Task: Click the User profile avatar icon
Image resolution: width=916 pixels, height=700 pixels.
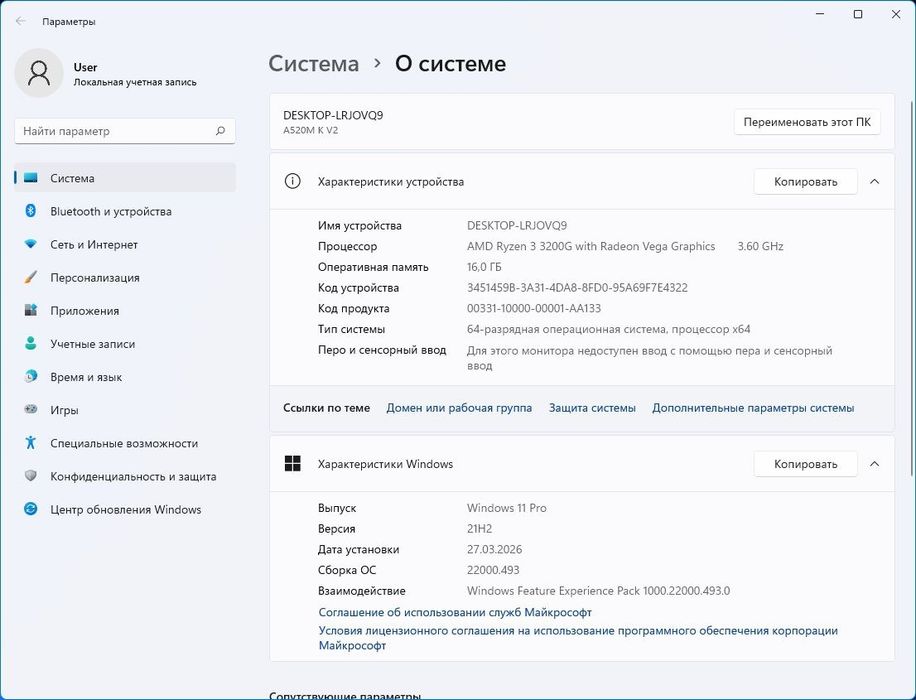Action: (x=39, y=74)
